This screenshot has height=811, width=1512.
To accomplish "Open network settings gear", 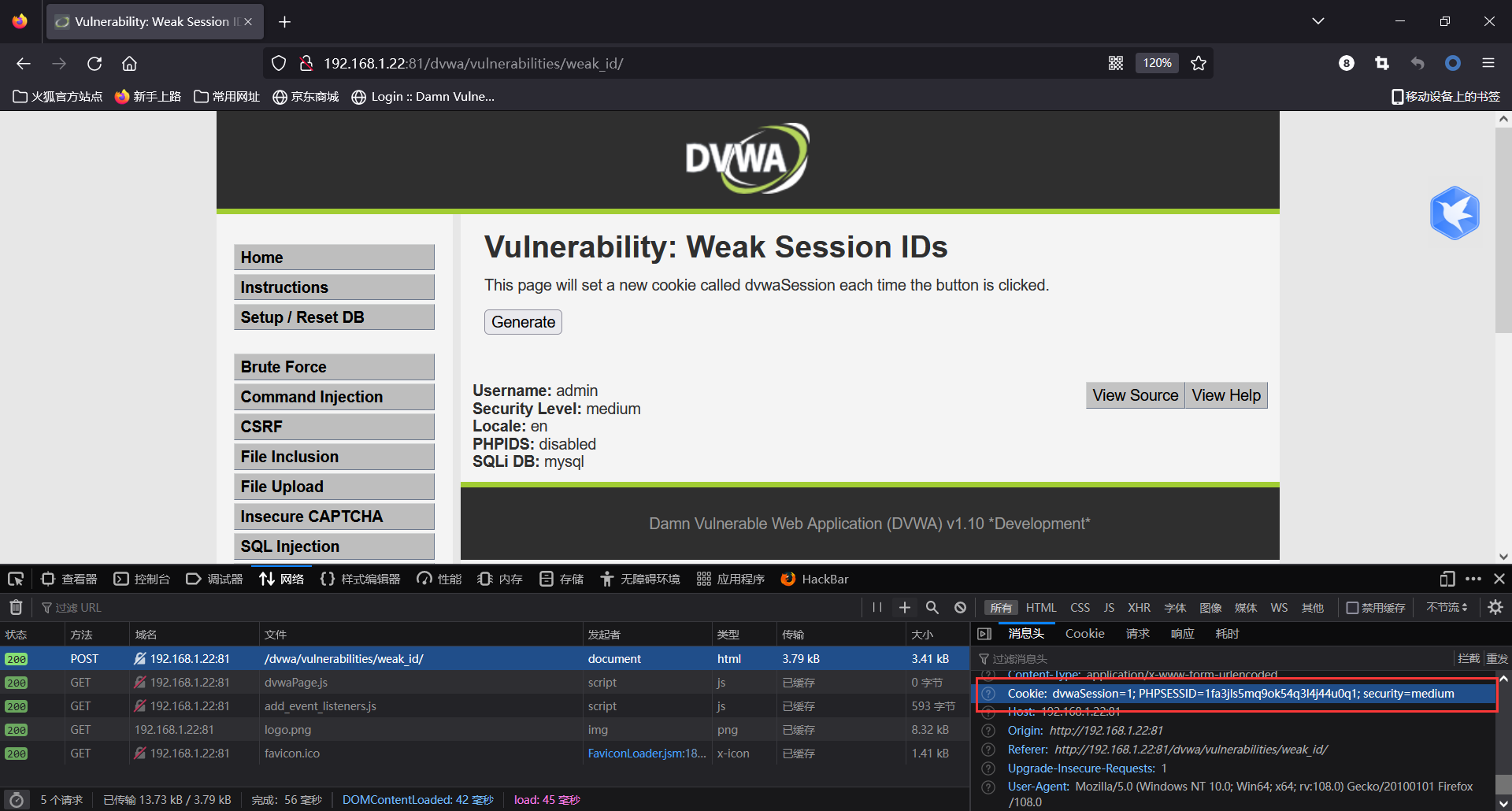I will pos(1495,607).
